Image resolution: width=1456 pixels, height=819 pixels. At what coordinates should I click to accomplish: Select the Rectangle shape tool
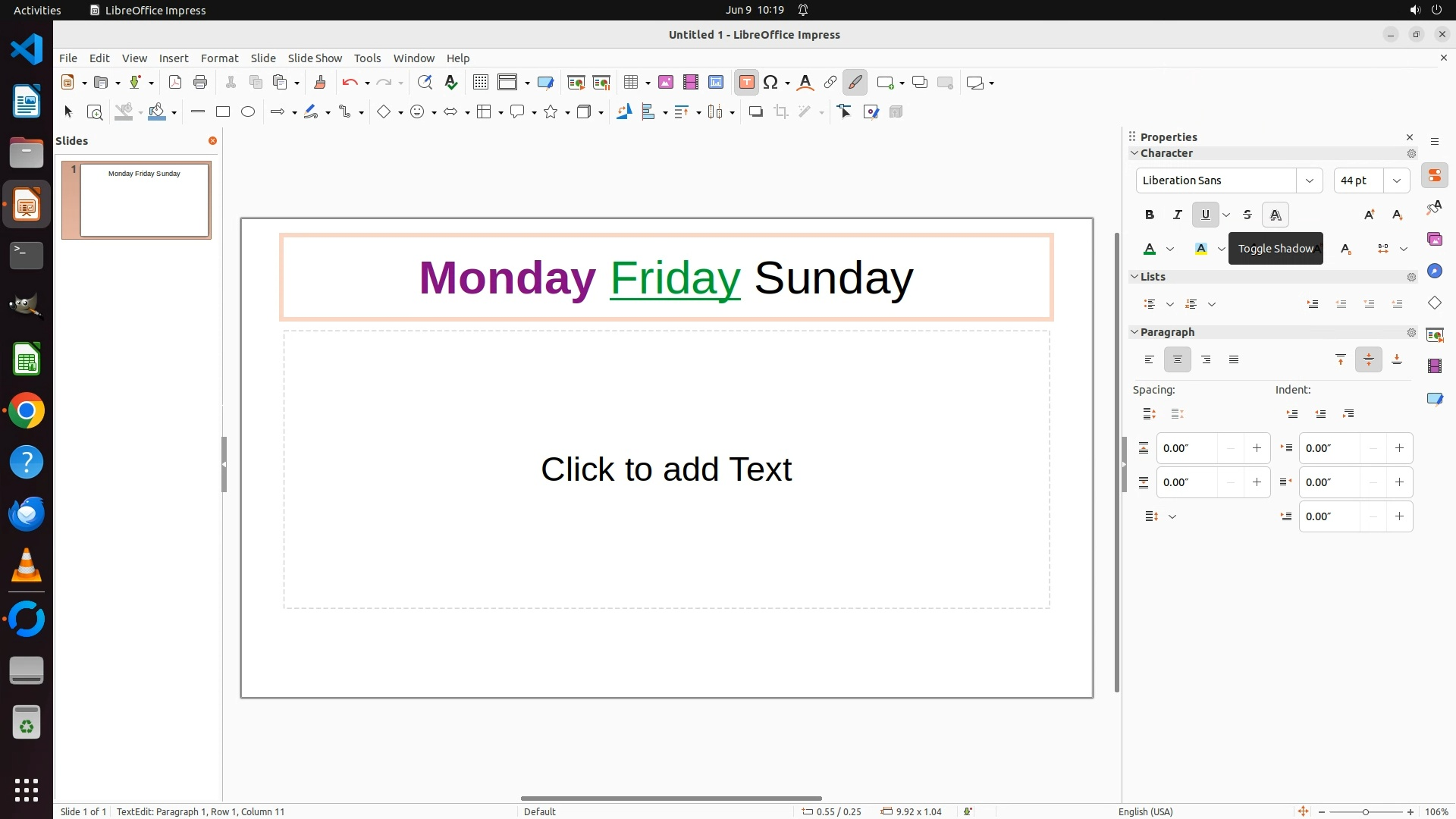222,112
